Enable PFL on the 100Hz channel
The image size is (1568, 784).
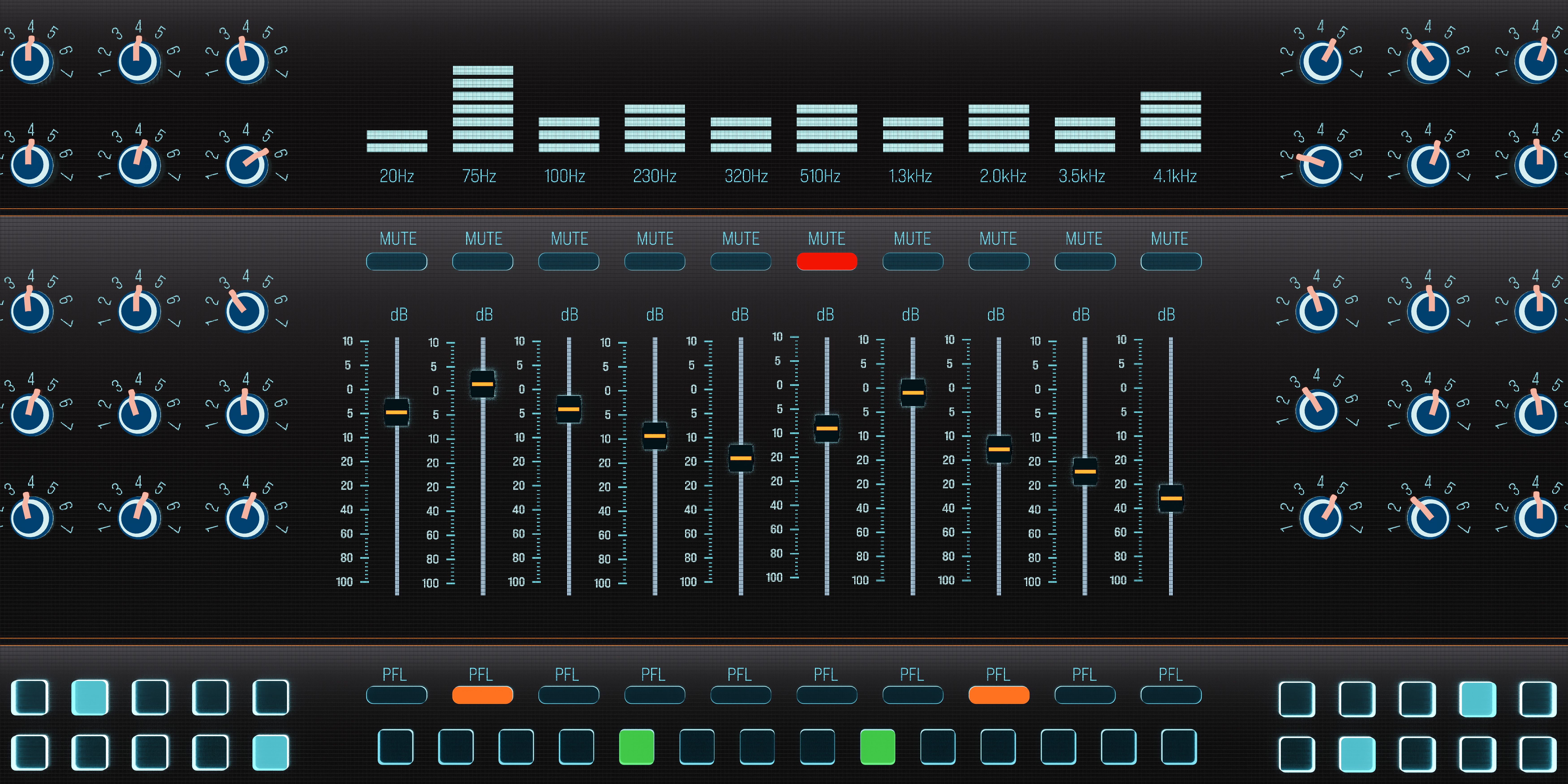(x=568, y=695)
